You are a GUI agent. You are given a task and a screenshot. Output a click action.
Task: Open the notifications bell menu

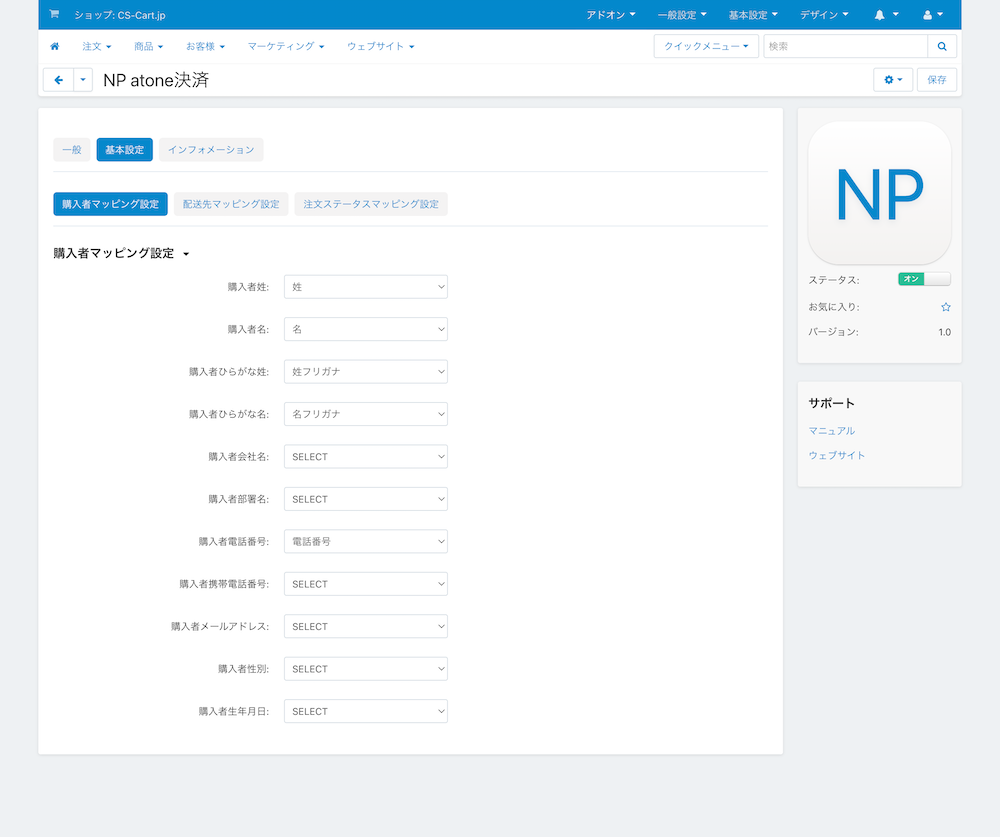tap(886, 15)
